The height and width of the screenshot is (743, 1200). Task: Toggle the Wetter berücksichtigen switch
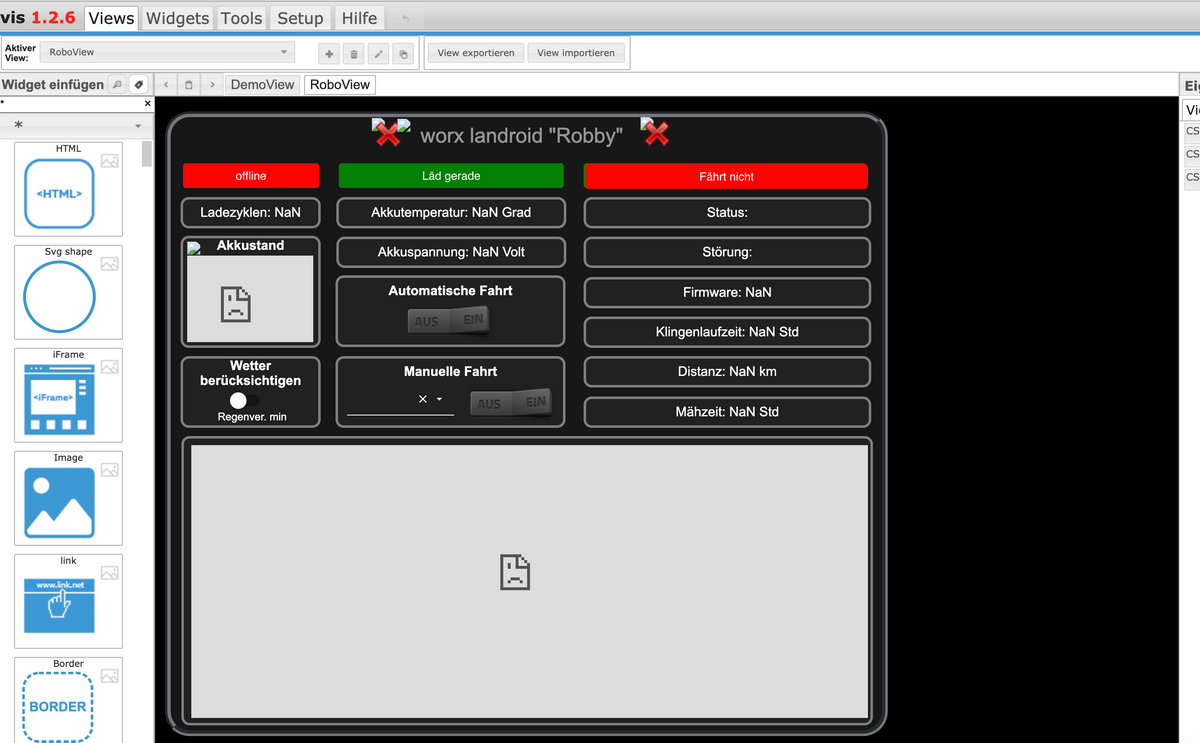[244, 400]
